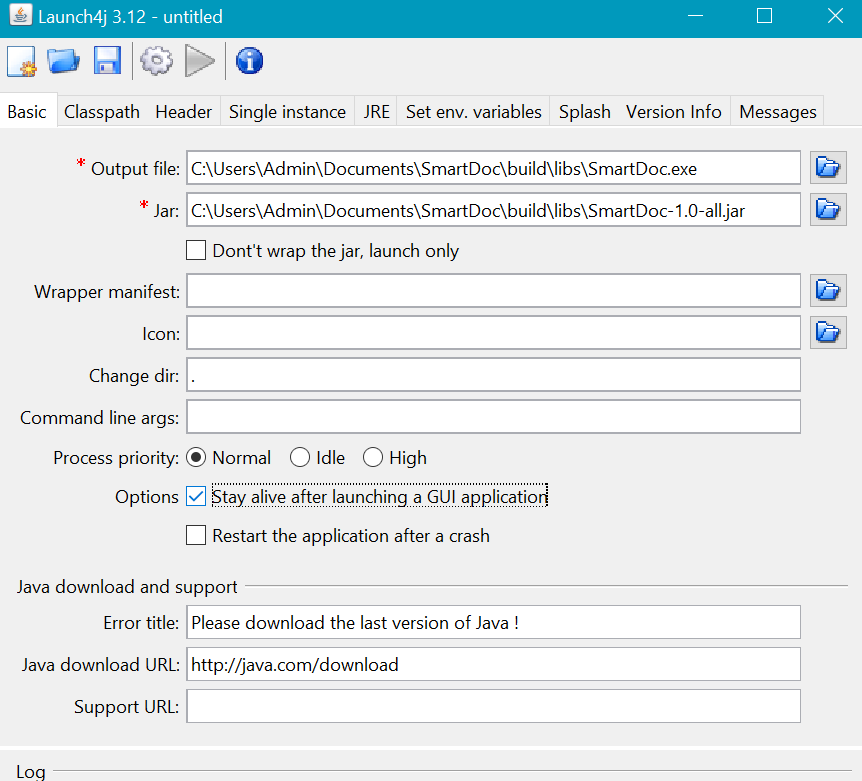The height and width of the screenshot is (781, 862).
Task: Browse for the Wrapper manifest file
Action: pyautogui.click(x=828, y=290)
